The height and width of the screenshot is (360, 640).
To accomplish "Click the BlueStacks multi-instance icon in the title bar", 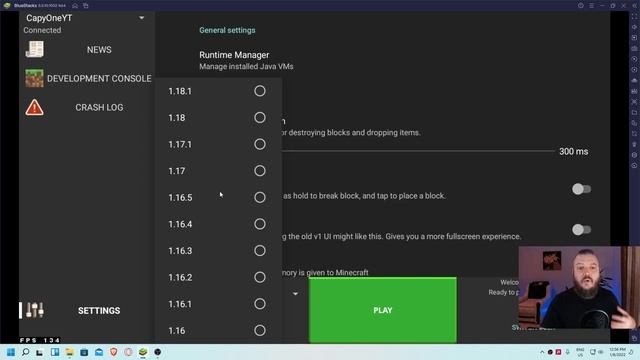I will click(86, 6).
